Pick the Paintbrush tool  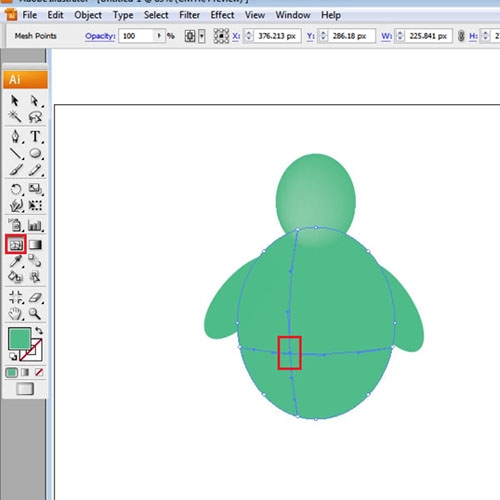(x=16, y=170)
